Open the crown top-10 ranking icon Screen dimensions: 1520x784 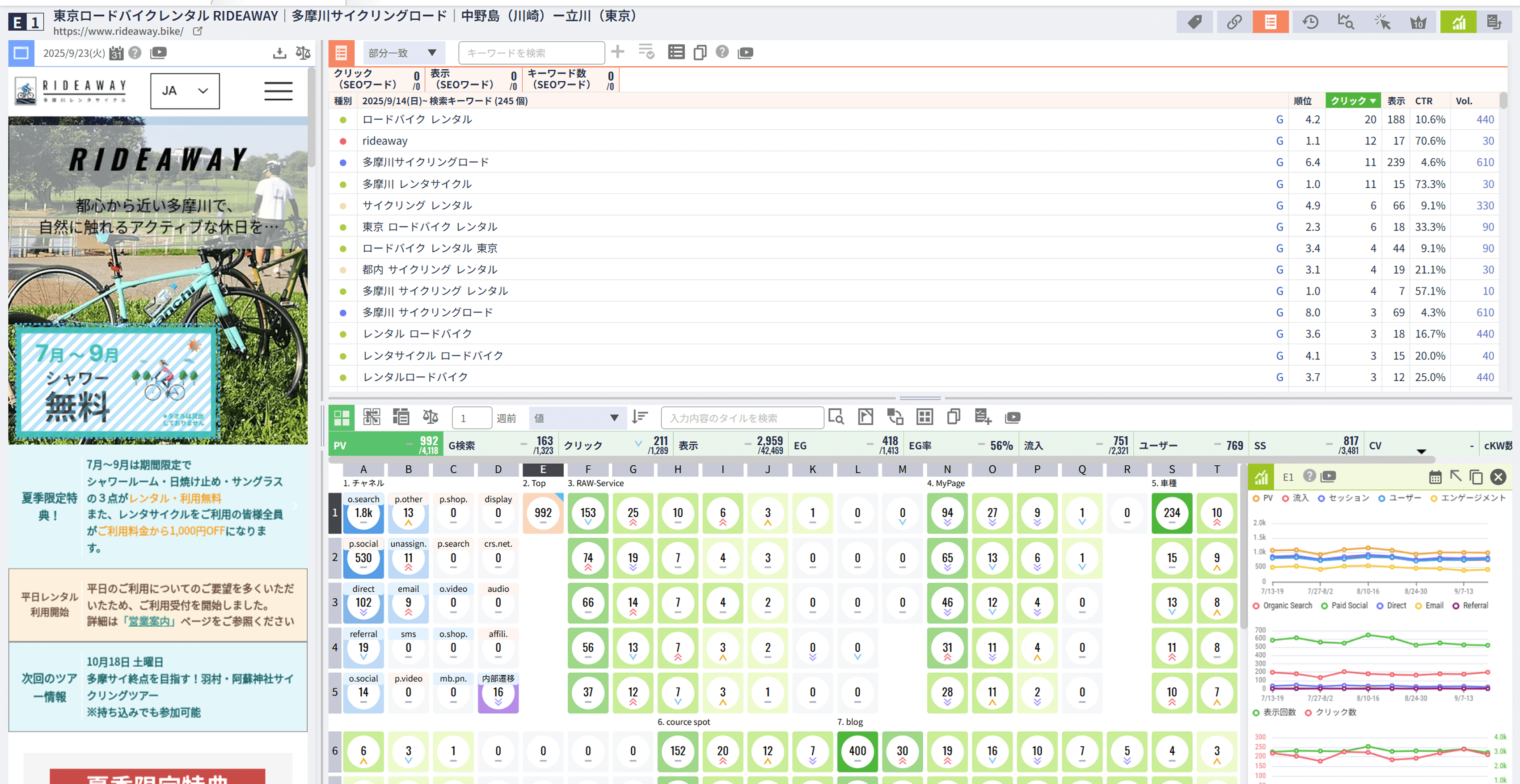click(x=1418, y=22)
